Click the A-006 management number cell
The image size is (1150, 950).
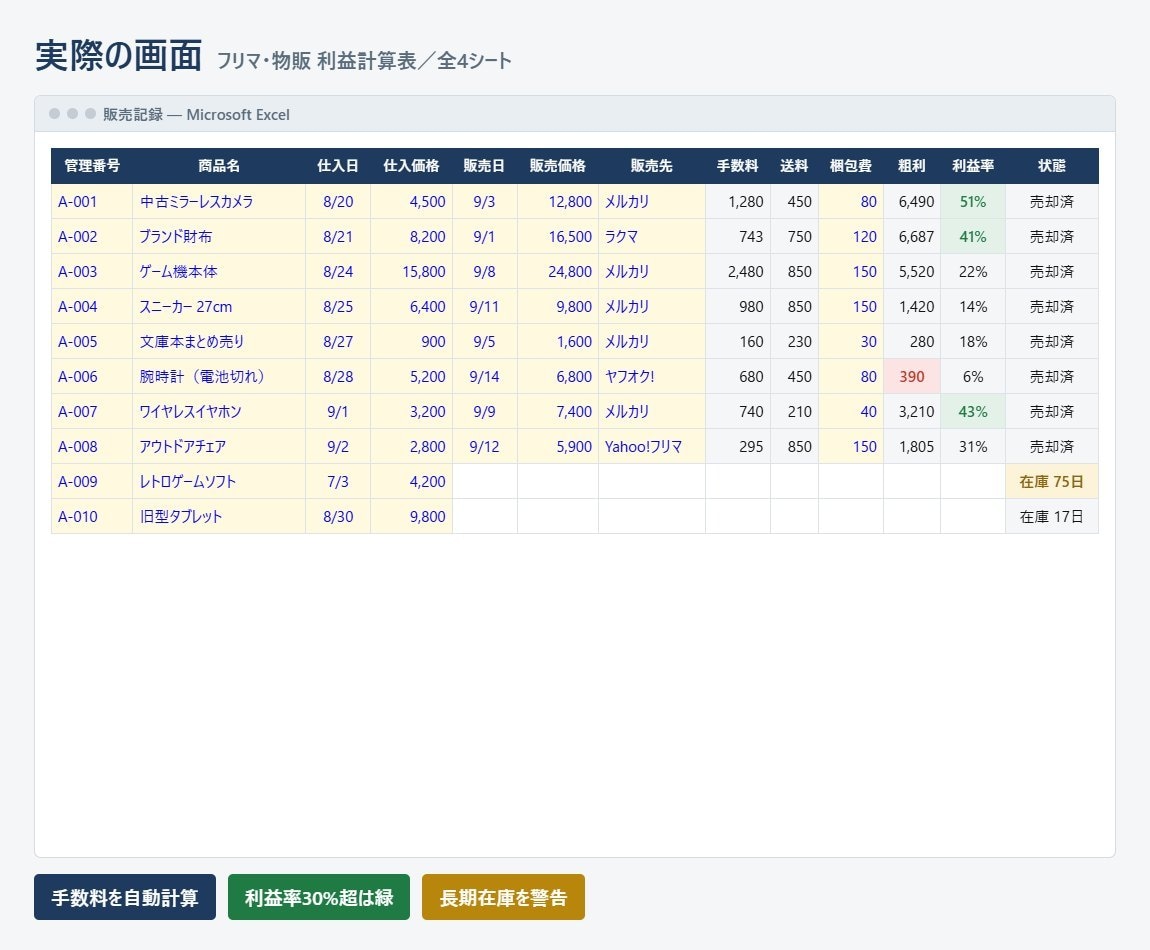pyautogui.click(x=92, y=376)
